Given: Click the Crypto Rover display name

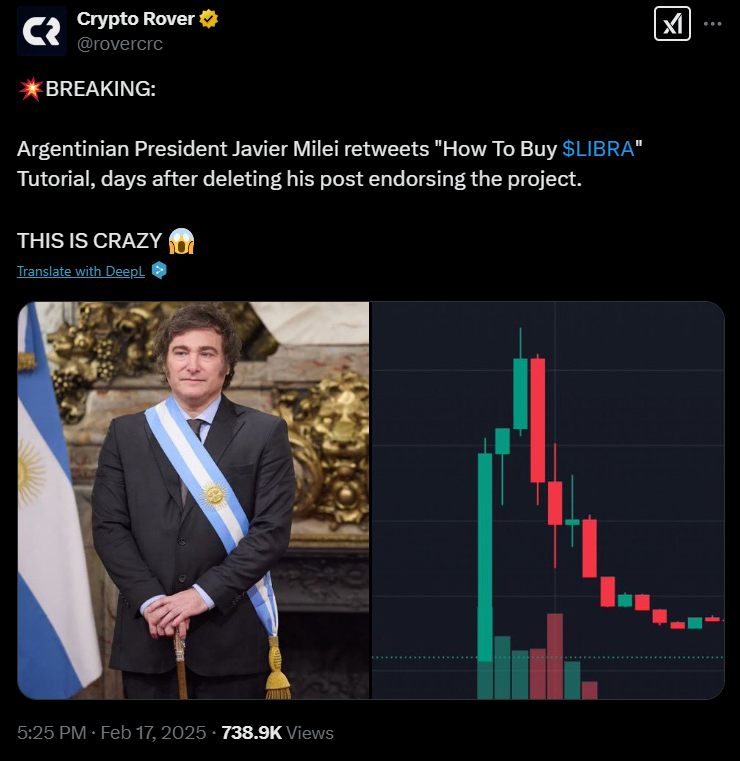Looking at the screenshot, I should 135,19.
